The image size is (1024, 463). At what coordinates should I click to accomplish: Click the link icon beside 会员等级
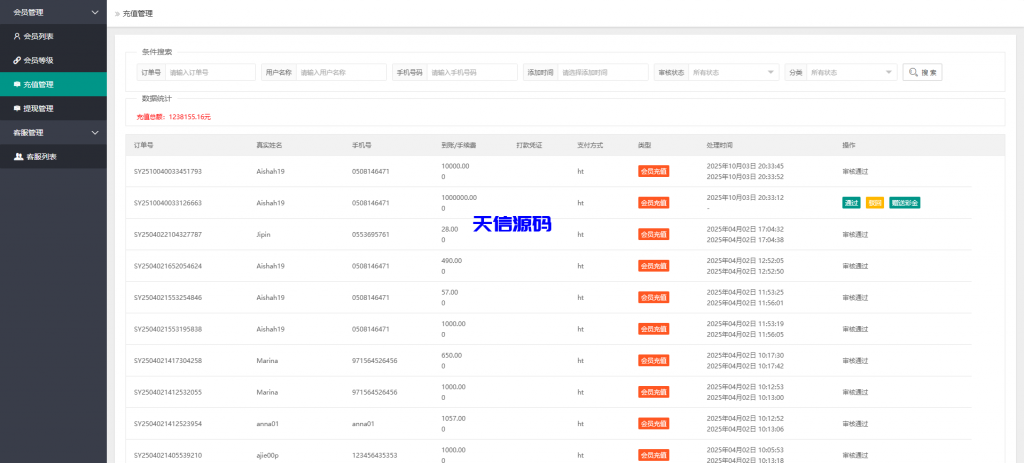tap(17, 60)
